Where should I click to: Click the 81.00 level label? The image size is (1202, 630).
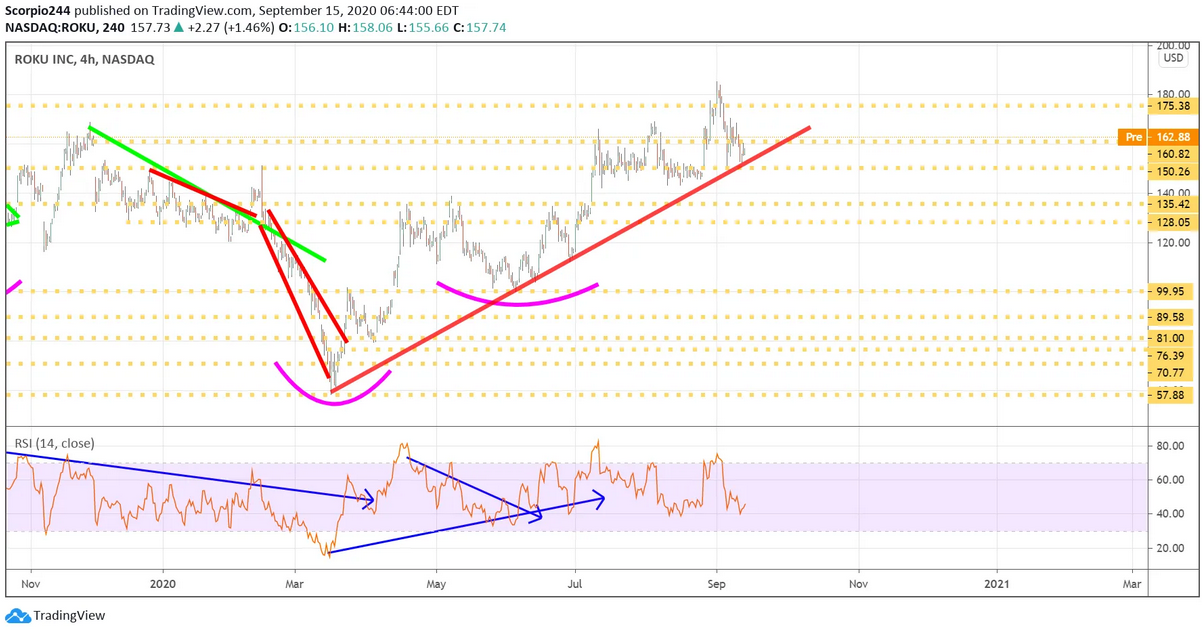pos(1172,338)
